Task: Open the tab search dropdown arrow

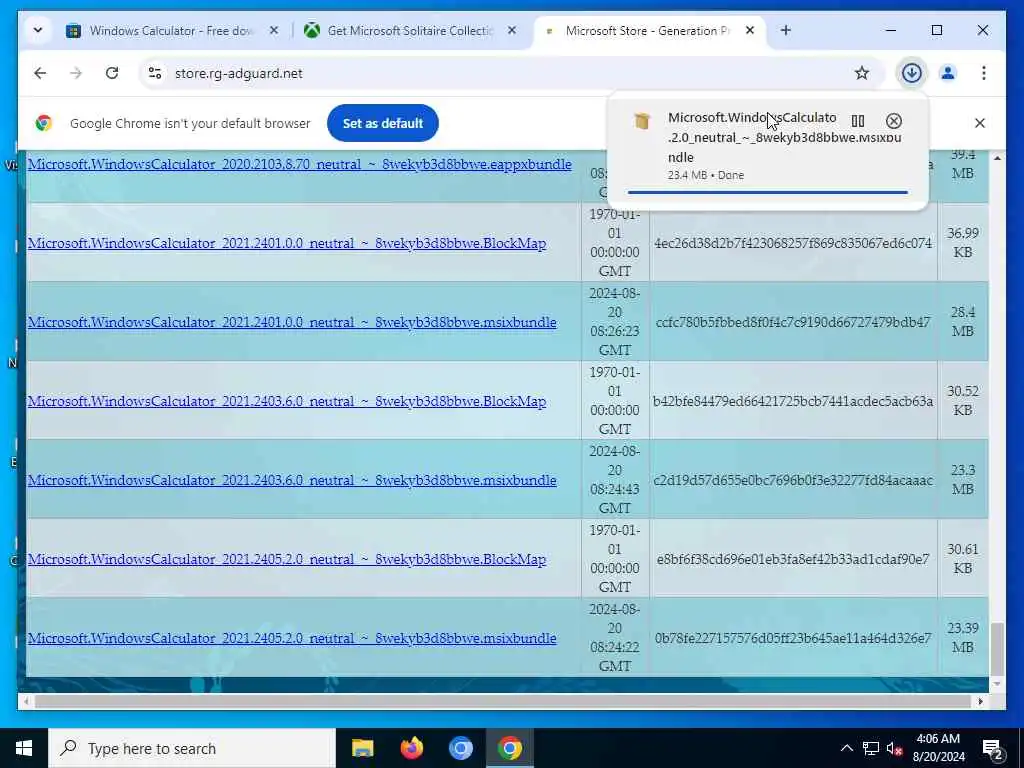Action: click(x=38, y=31)
